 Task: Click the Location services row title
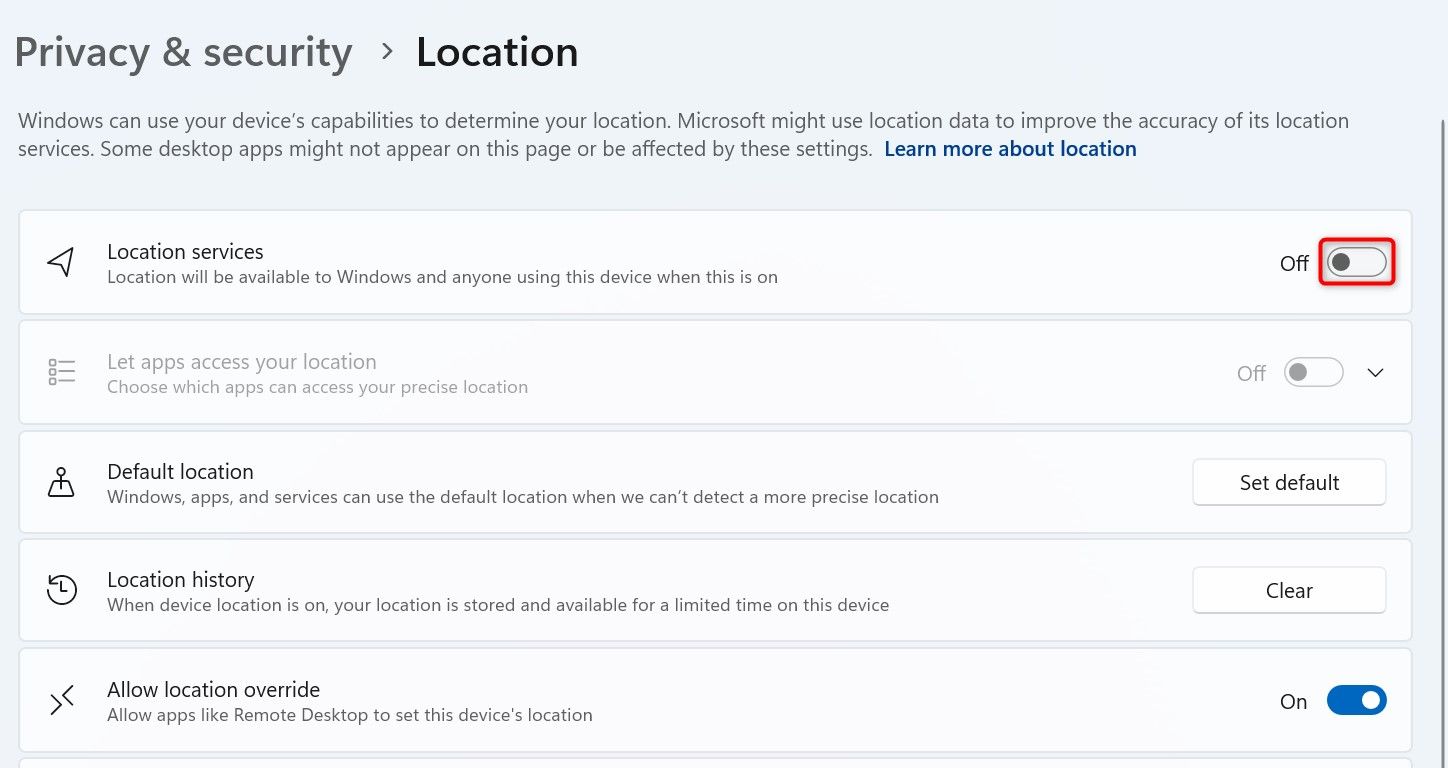tap(185, 252)
